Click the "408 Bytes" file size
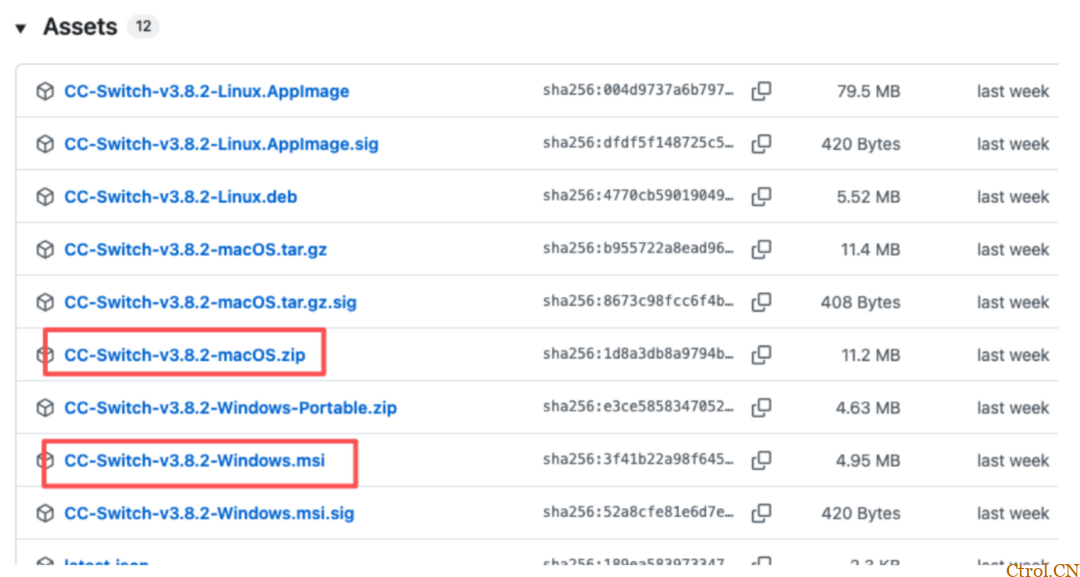The image size is (1080, 577). [860, 302]
